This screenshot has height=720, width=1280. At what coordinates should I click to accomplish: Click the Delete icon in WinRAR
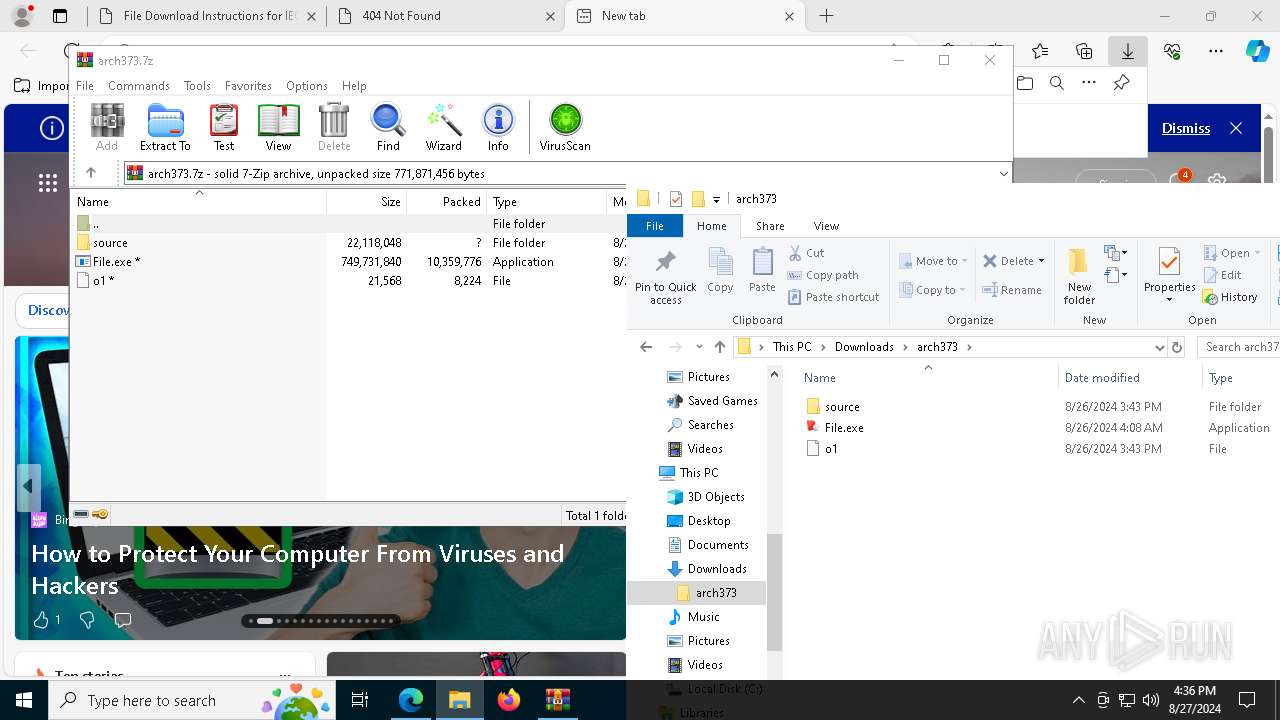(x=334, y=127)
